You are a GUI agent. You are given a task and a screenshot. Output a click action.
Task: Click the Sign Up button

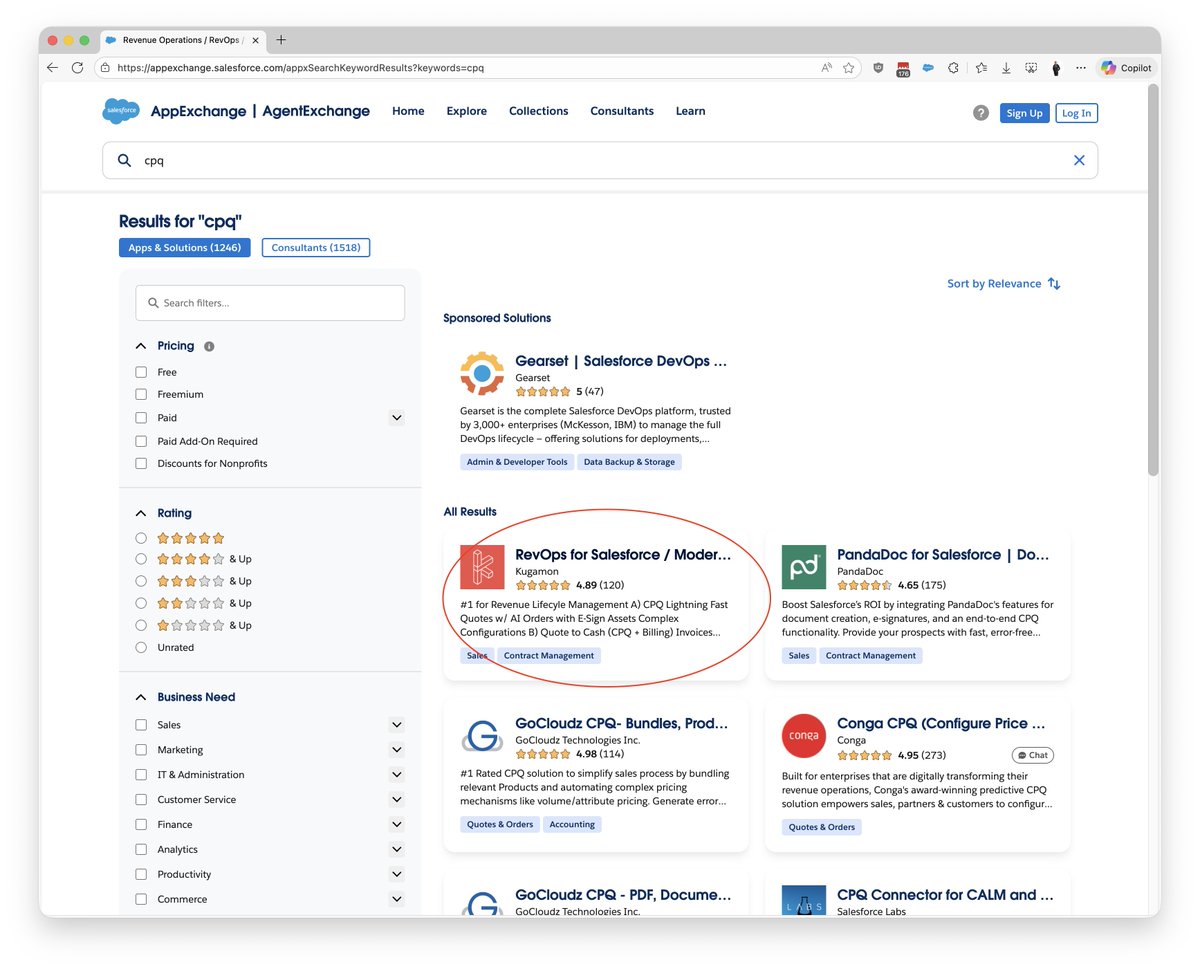click(x=1024, y=113)
